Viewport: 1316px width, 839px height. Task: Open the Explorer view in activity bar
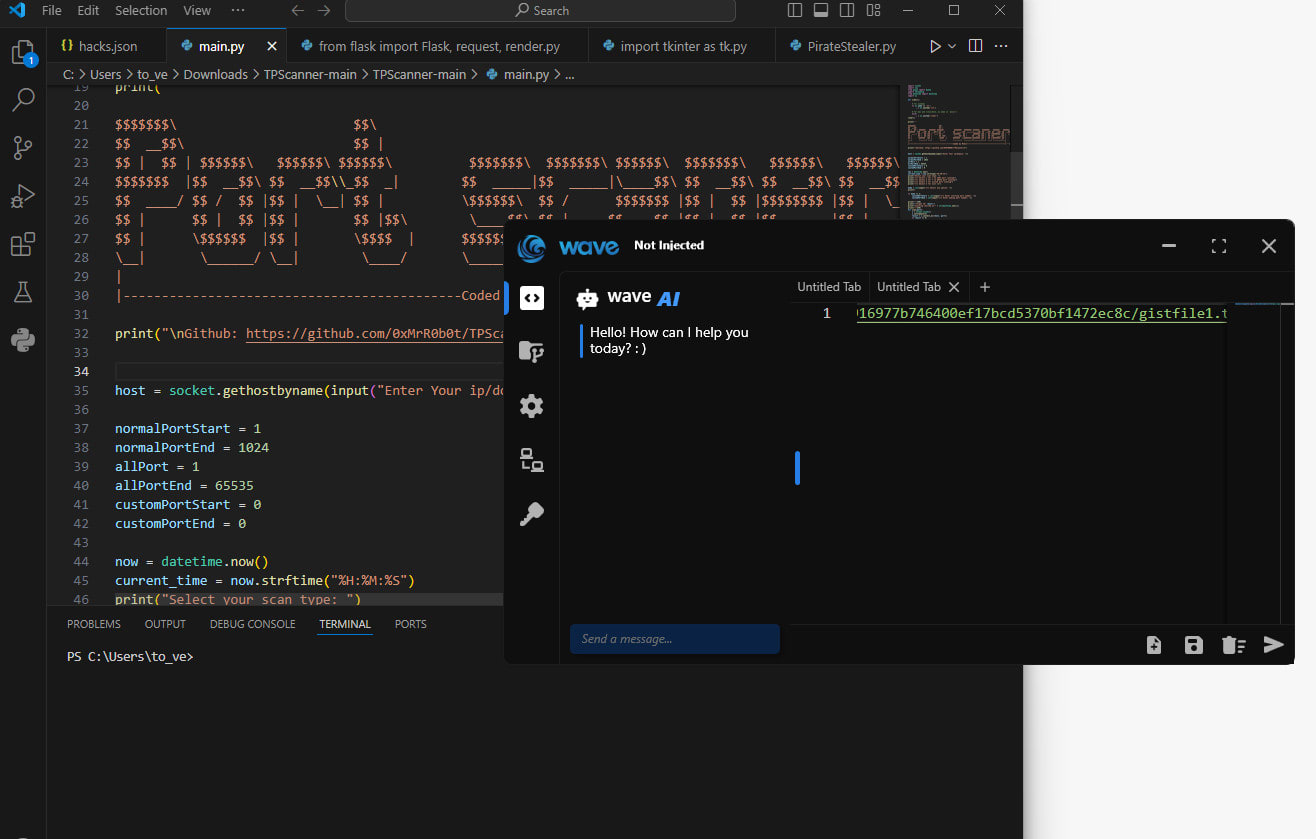point(22,52)
